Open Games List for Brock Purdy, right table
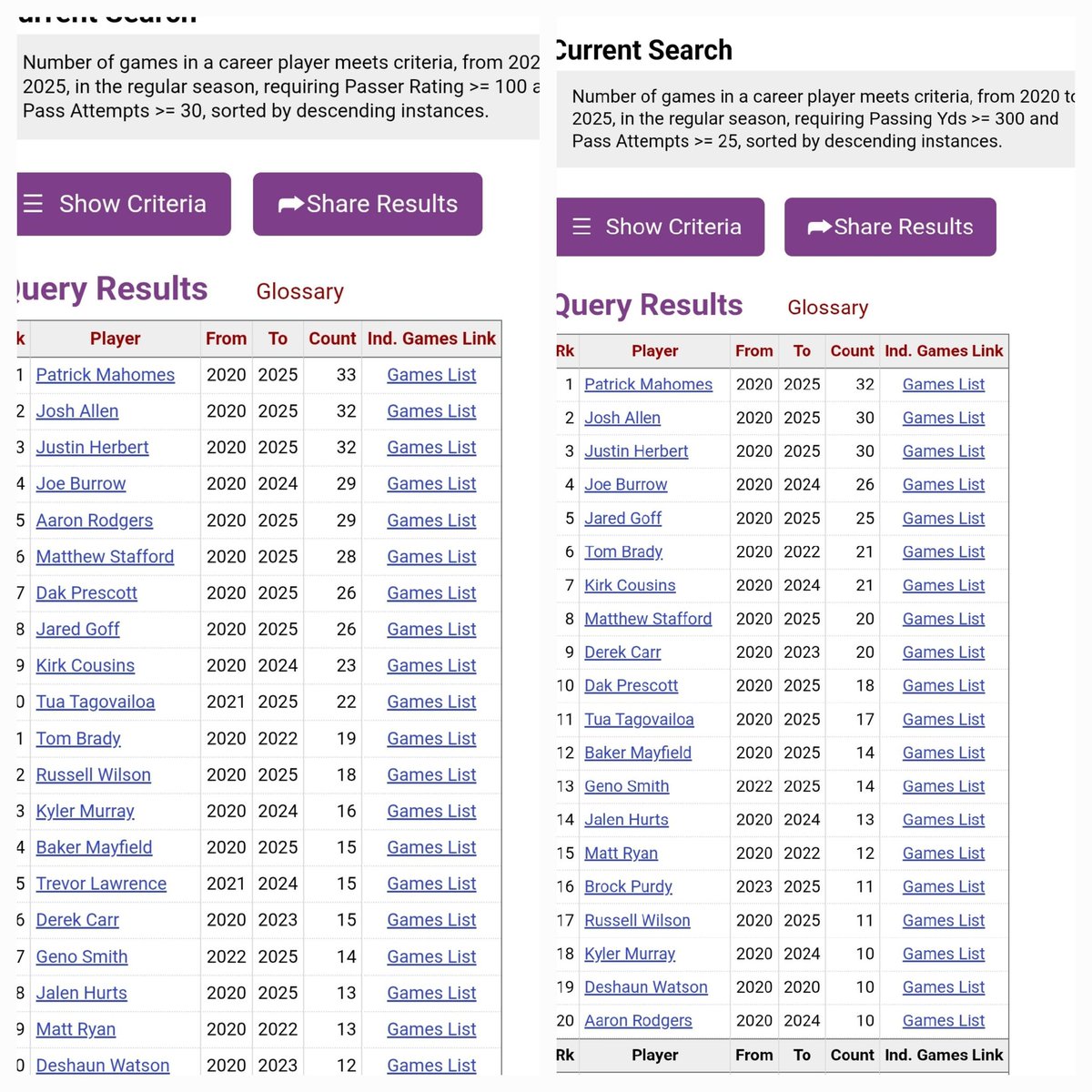 click(944, 887)
